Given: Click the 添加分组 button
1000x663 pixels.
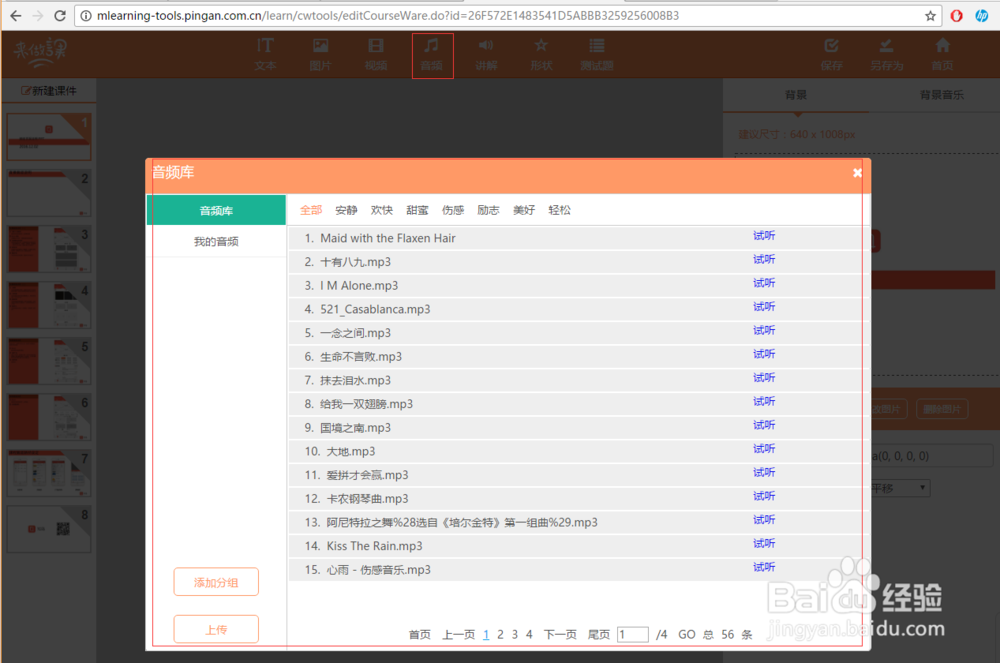Looking at the screenshot, I should [x=216, y=582].
